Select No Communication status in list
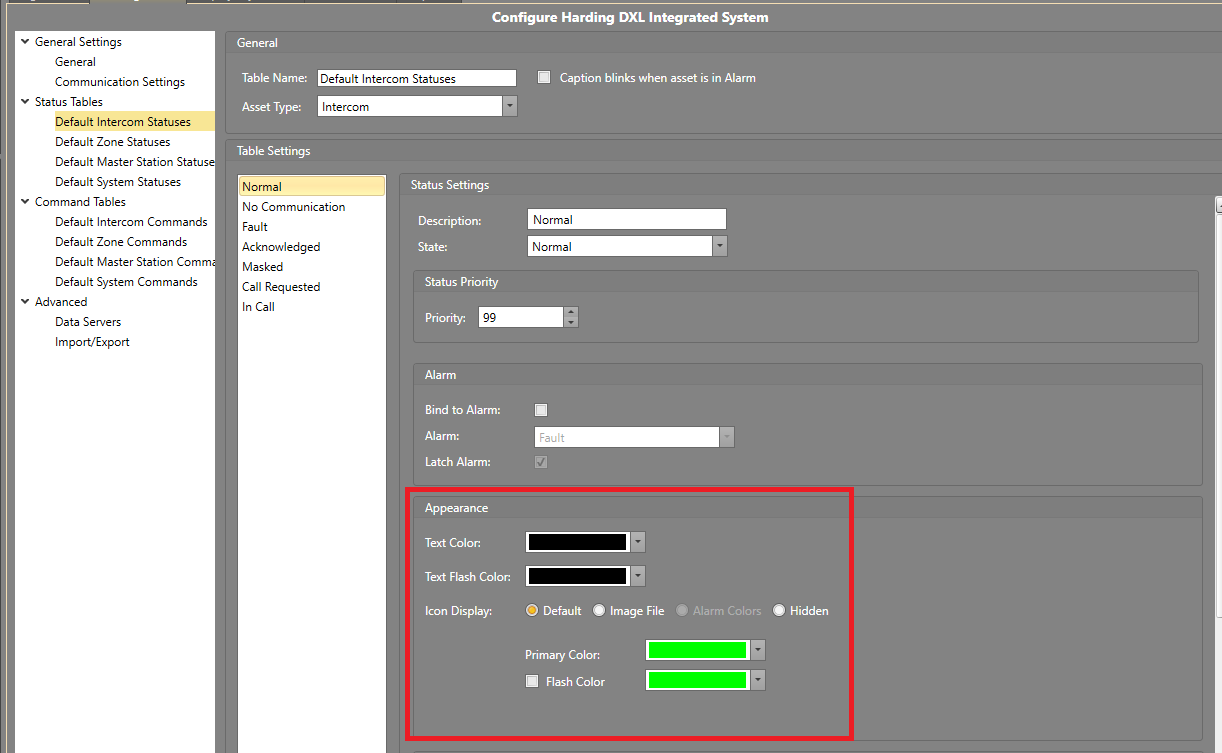1222x753 pixels. 293,207
